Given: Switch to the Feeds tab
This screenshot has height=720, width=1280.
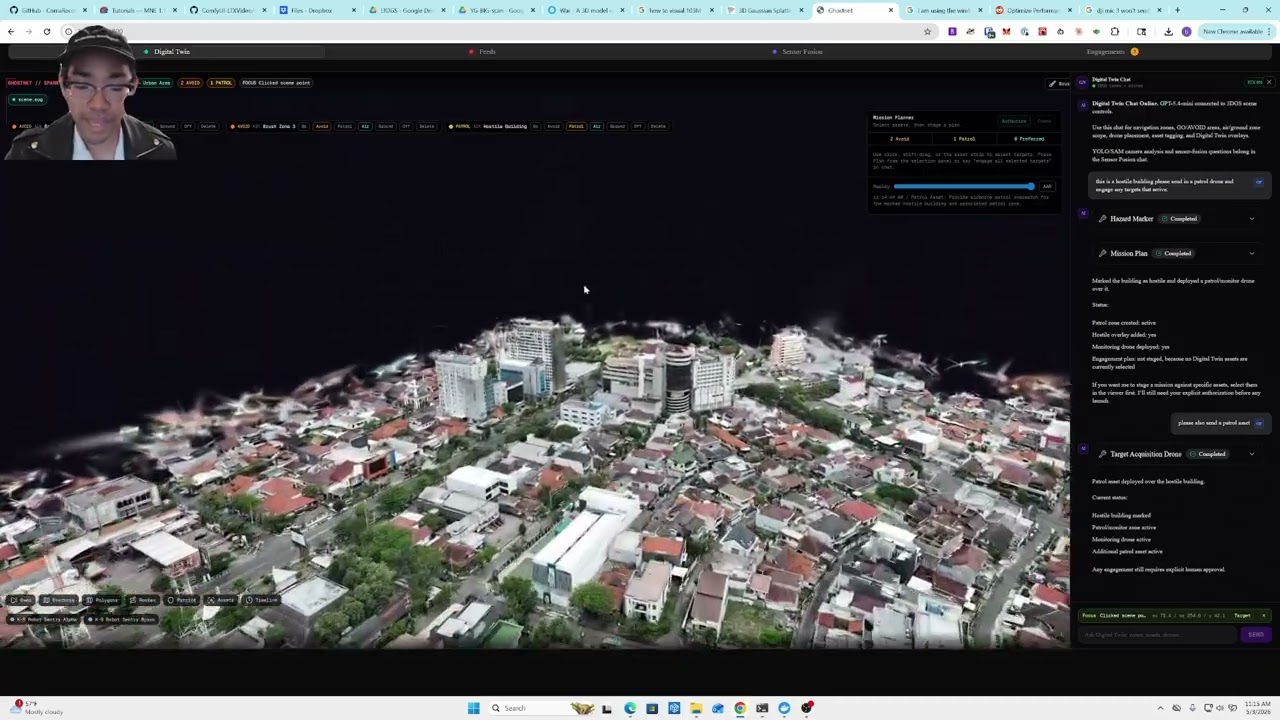Looking at the screenshot, I should point(482,52).
